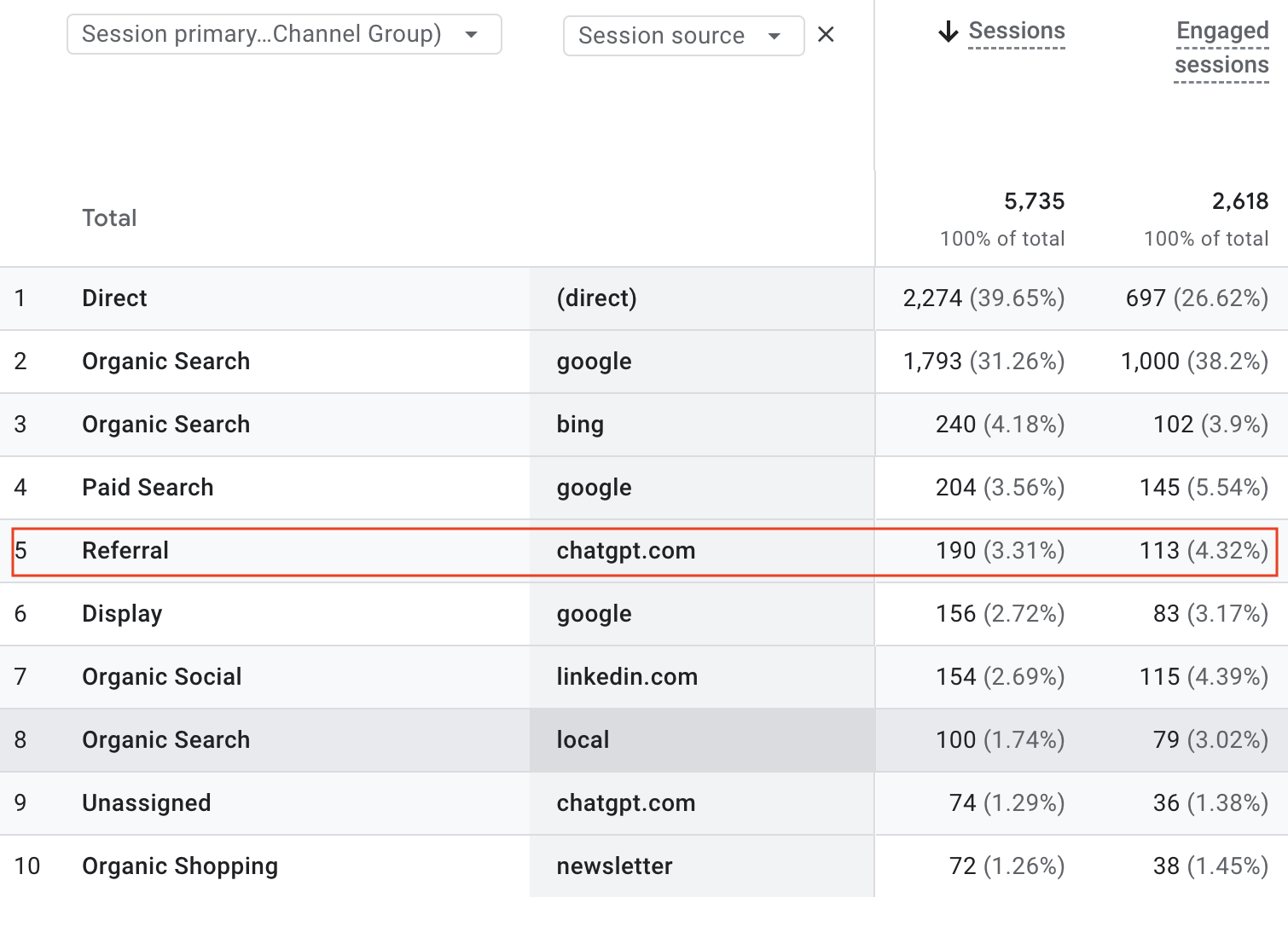Click google in the Paid Search row
The height and width of the screenshot is (938, 1288).
point(595,488)
